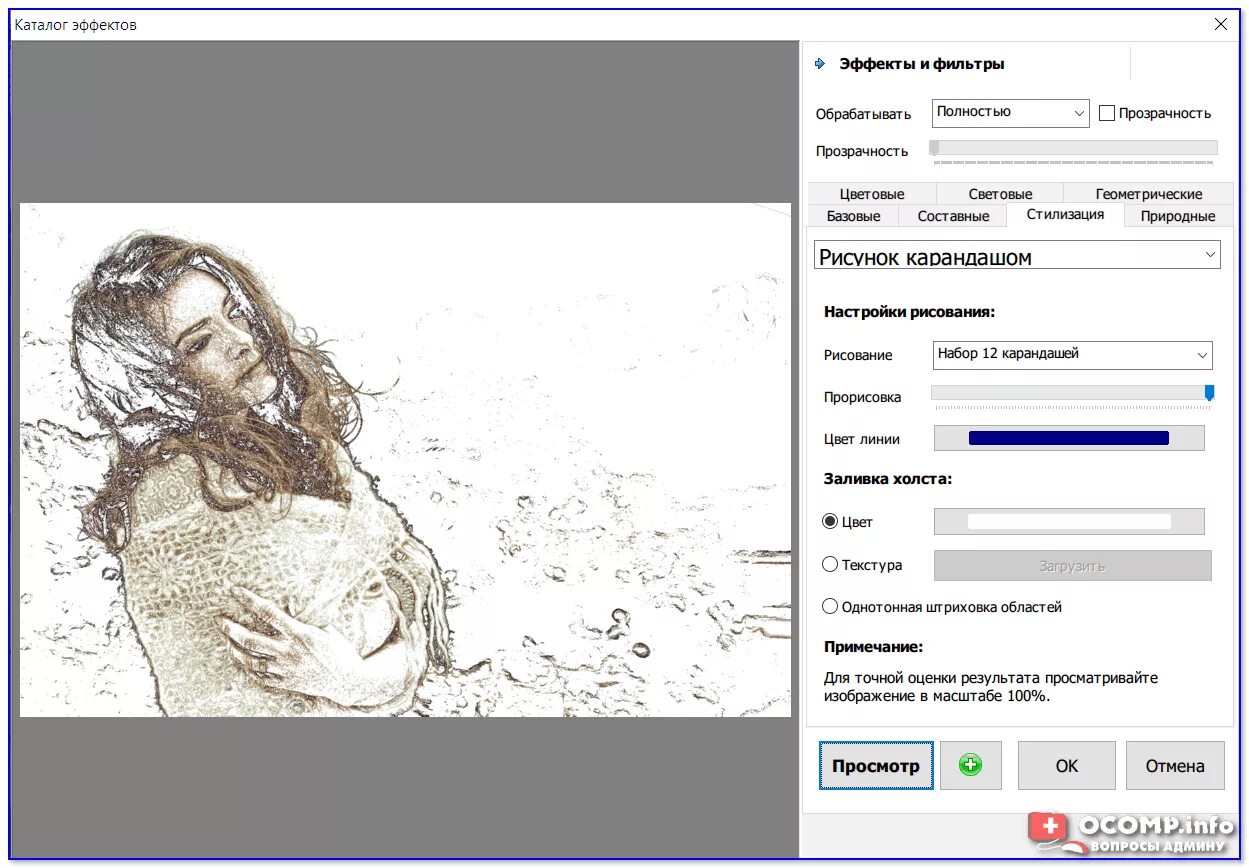Select the Текстура radio button
The image size is (1249, 868).
830,564
